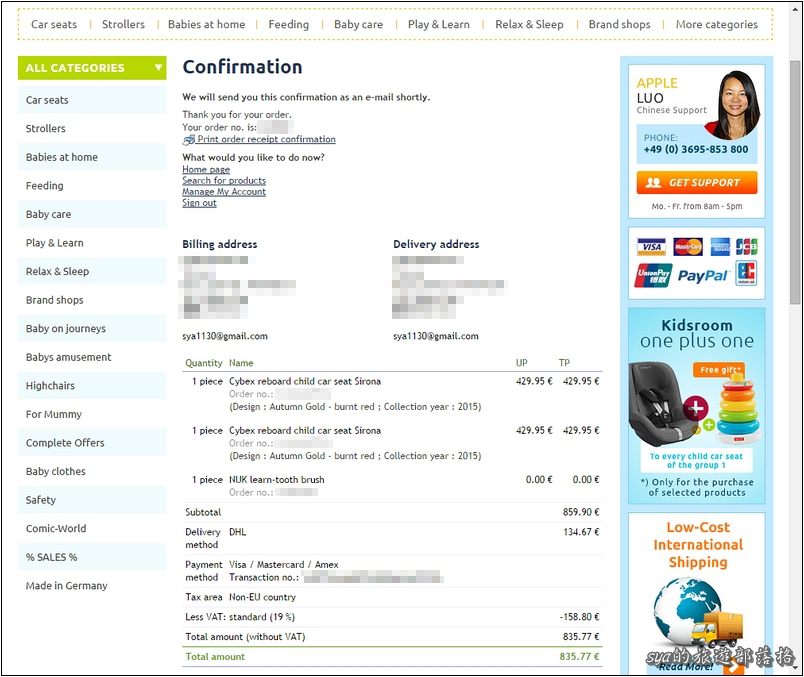Click the Apple Luo support photo
This screenshot has height=677, width=804.
point(733,105)
